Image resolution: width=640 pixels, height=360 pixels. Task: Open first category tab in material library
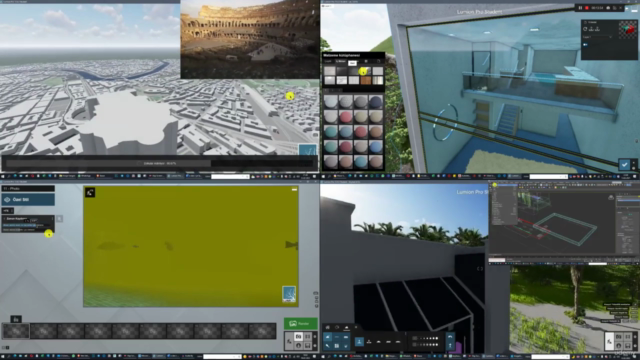pos(328,61)
